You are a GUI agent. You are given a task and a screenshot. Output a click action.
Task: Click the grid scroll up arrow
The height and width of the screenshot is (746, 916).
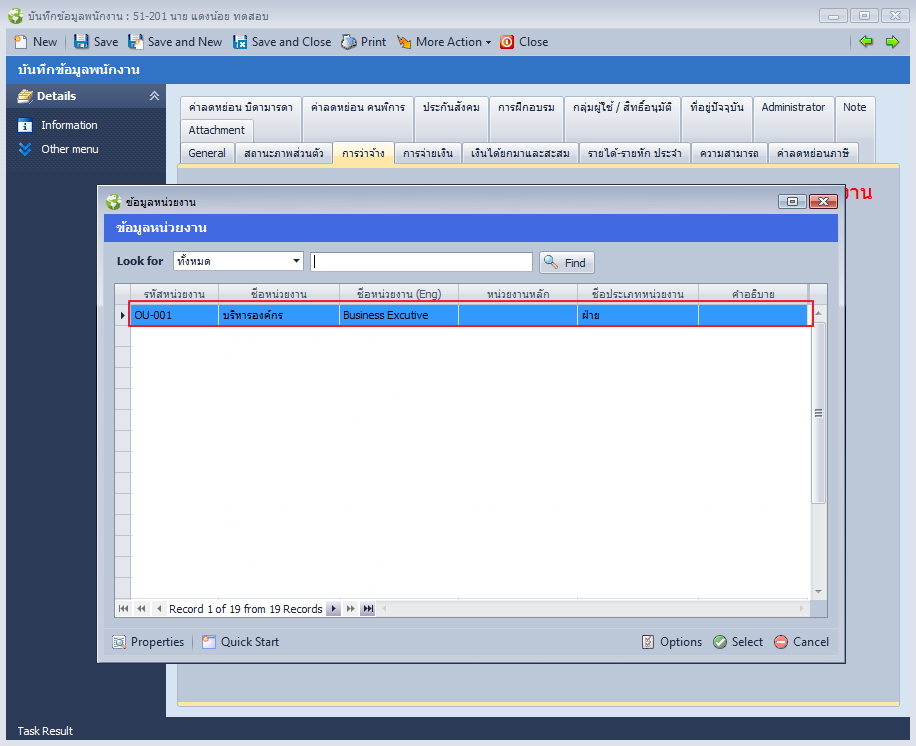coord(818,313)
